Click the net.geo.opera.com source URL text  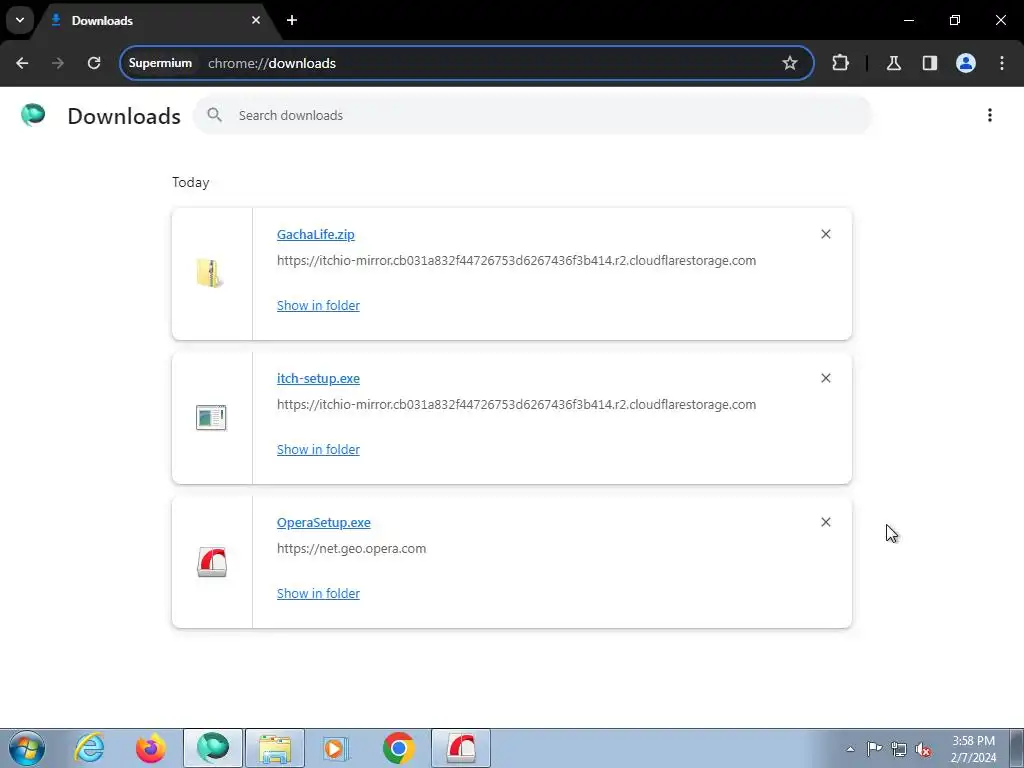coord(351,549)
